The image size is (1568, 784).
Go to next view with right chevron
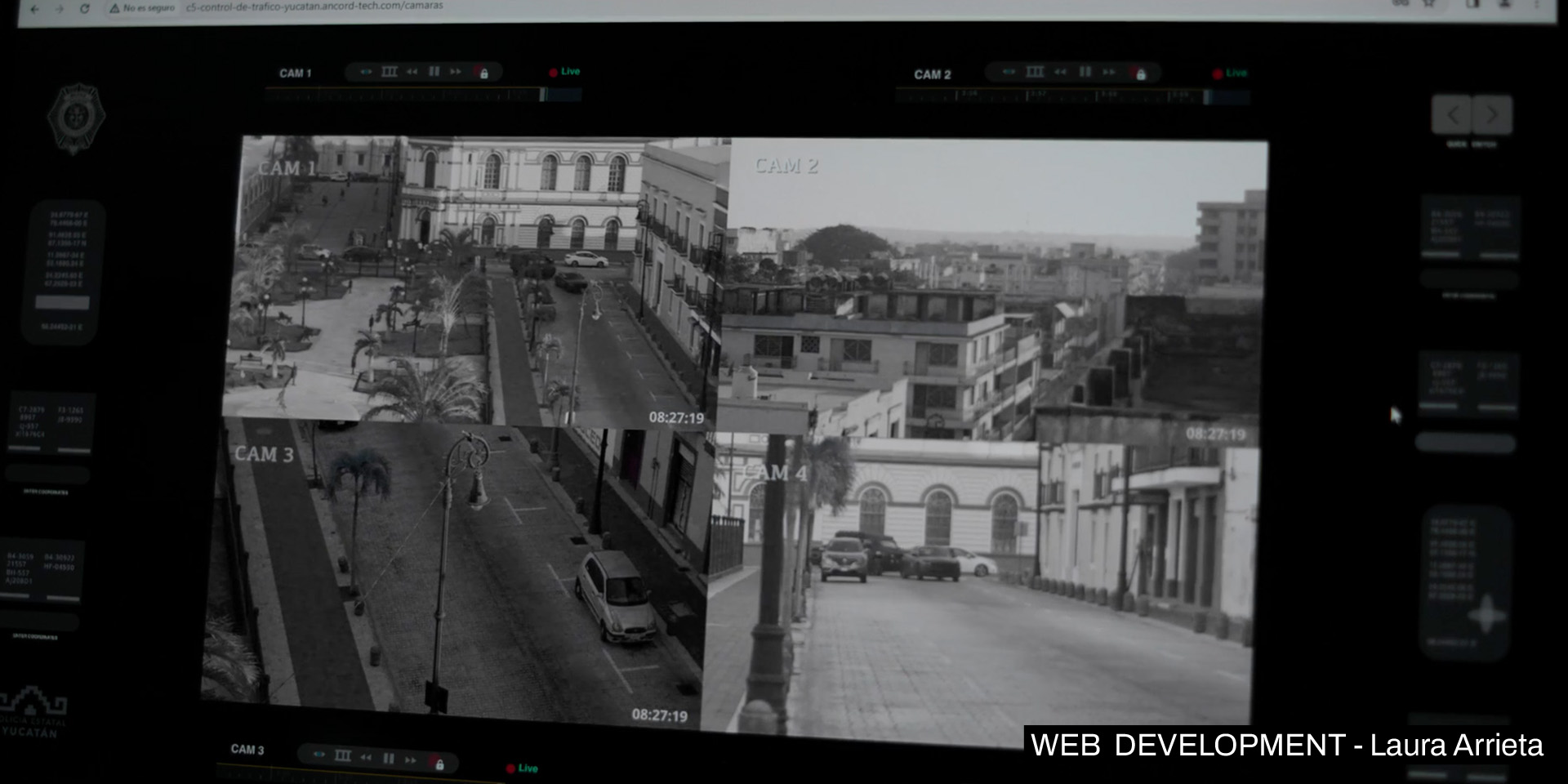(x=1492, y=115)
